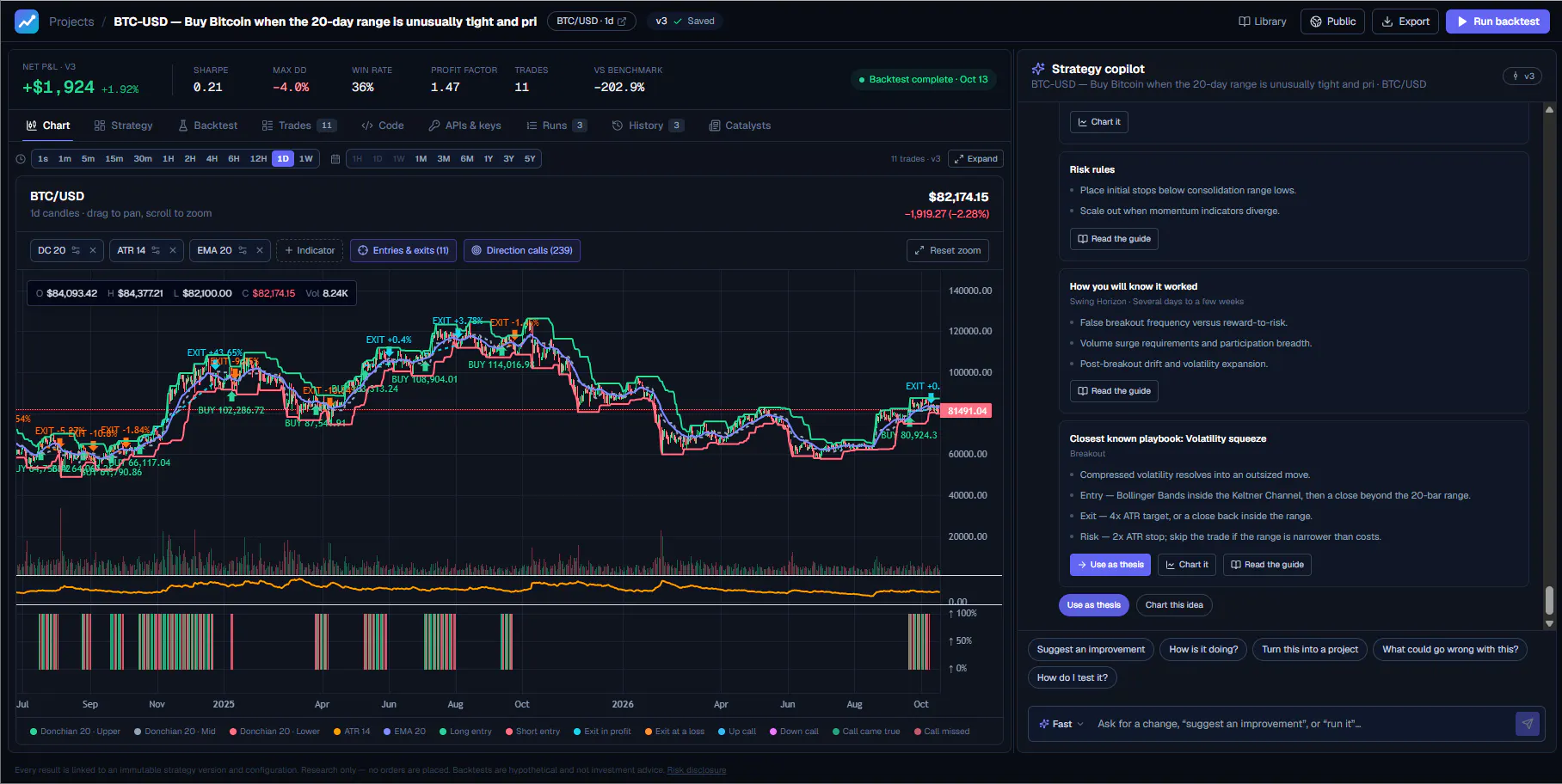Screen dimensions: 1562x784
Task: Select the 1W candle interval
Action: 305,159
